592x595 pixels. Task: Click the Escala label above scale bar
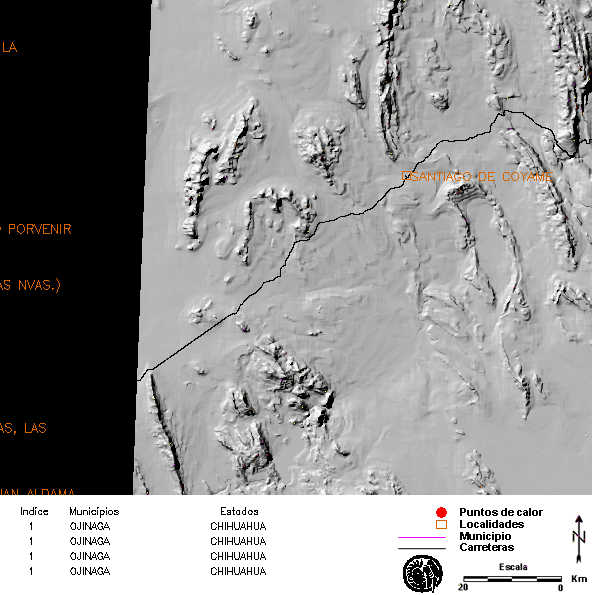[513, 567]
